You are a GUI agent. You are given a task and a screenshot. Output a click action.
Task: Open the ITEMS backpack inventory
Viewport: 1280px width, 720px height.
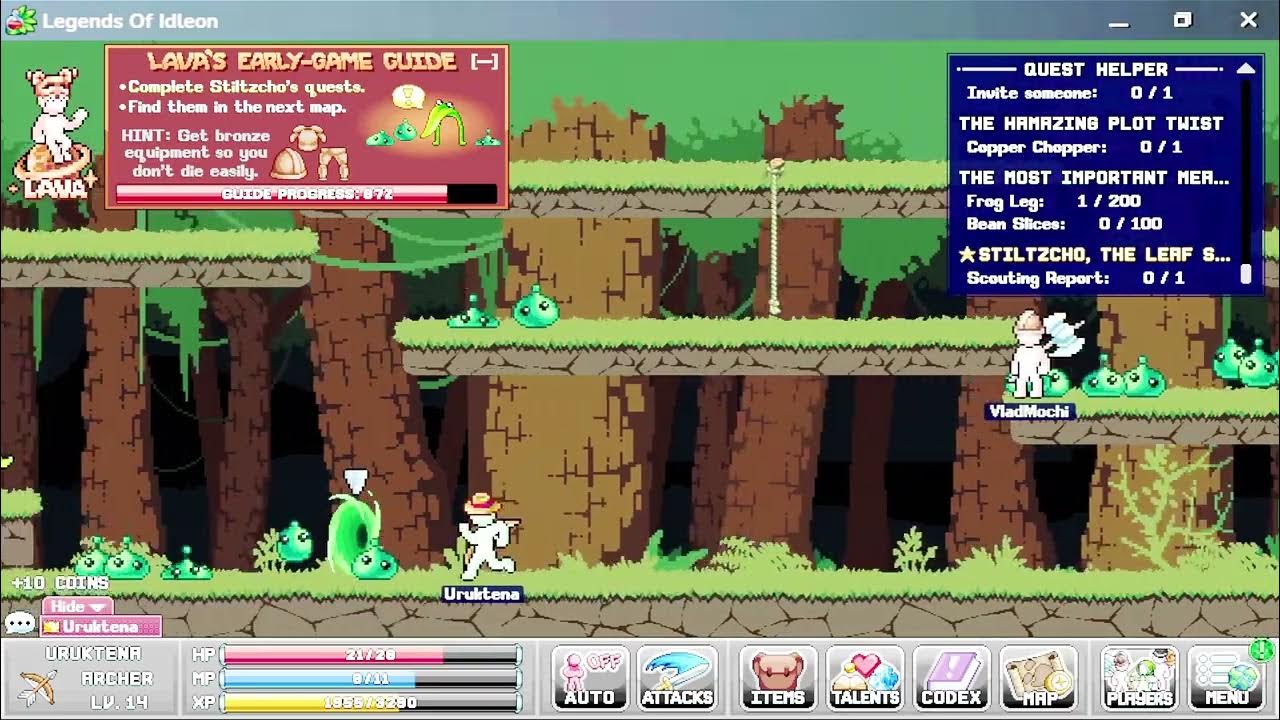778,678
